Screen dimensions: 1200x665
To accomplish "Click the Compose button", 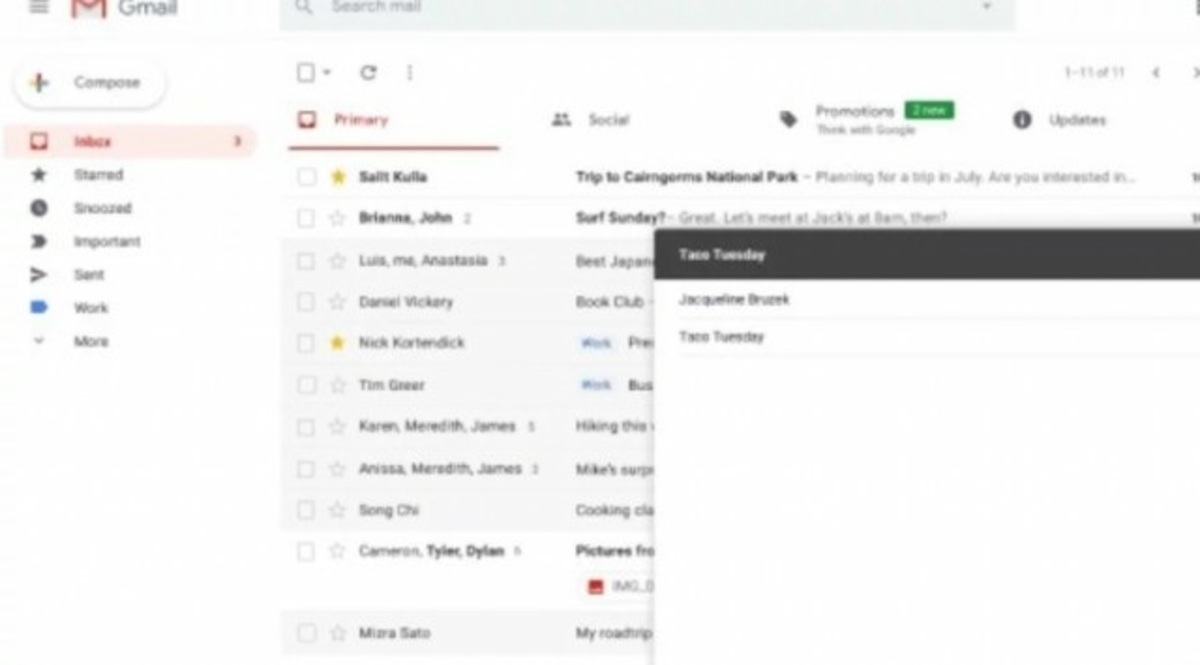I will coord(90,83).
